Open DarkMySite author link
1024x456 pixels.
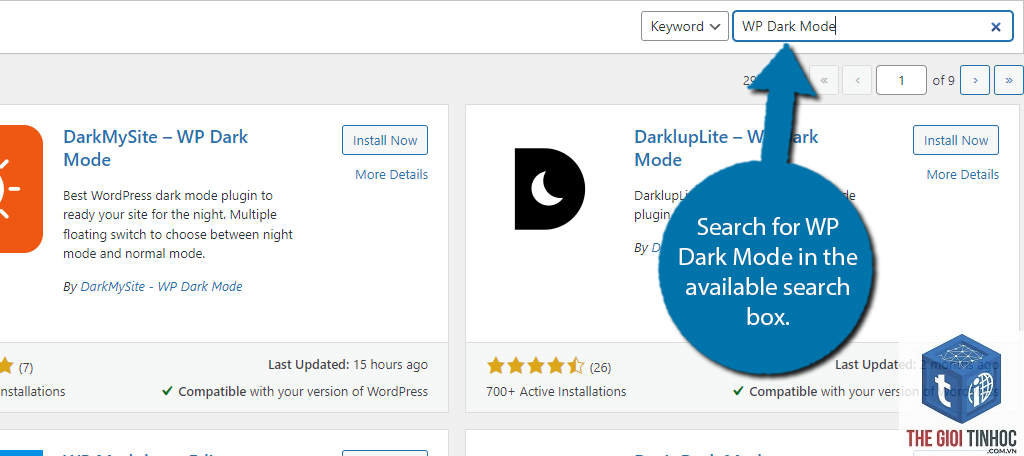161,286
